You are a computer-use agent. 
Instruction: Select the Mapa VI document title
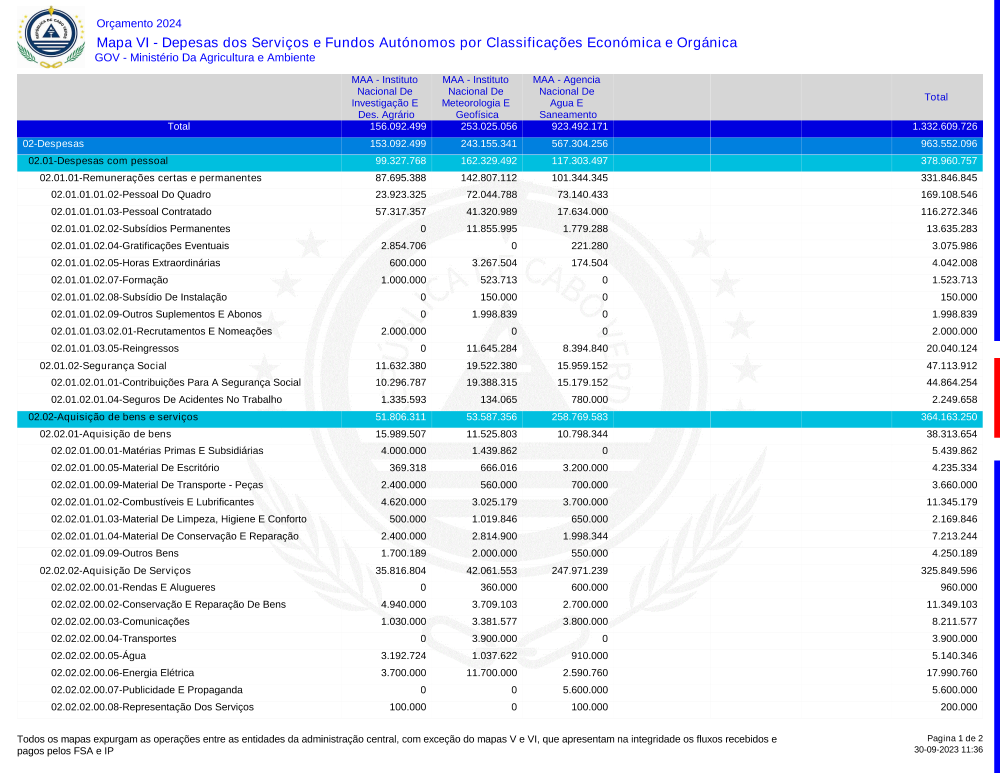point(416,42)
